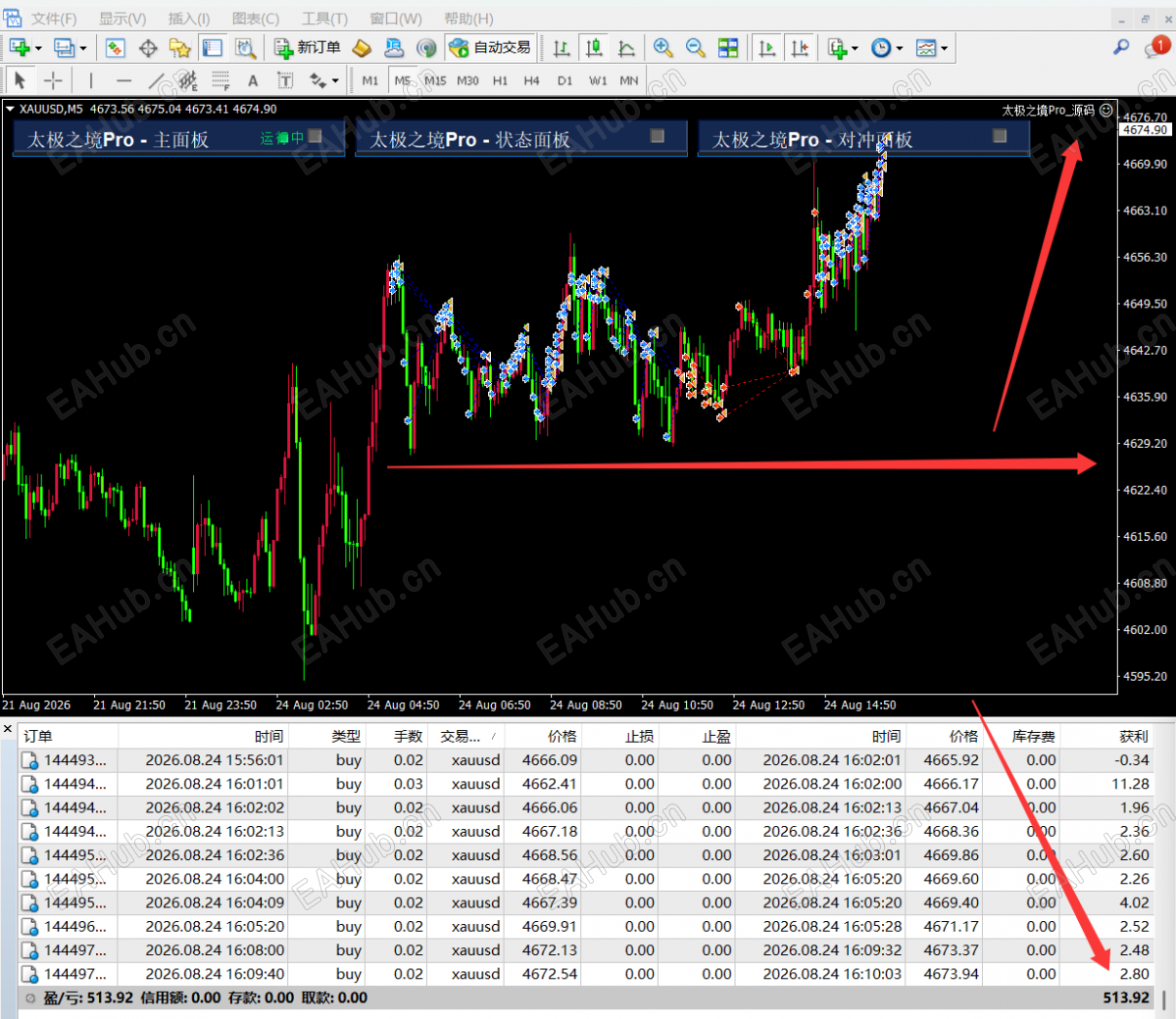Image resolution: width=1176 pixels, height=1019 pixels.
Task: Switch timeframe to H1
Action: click(500, 80)
